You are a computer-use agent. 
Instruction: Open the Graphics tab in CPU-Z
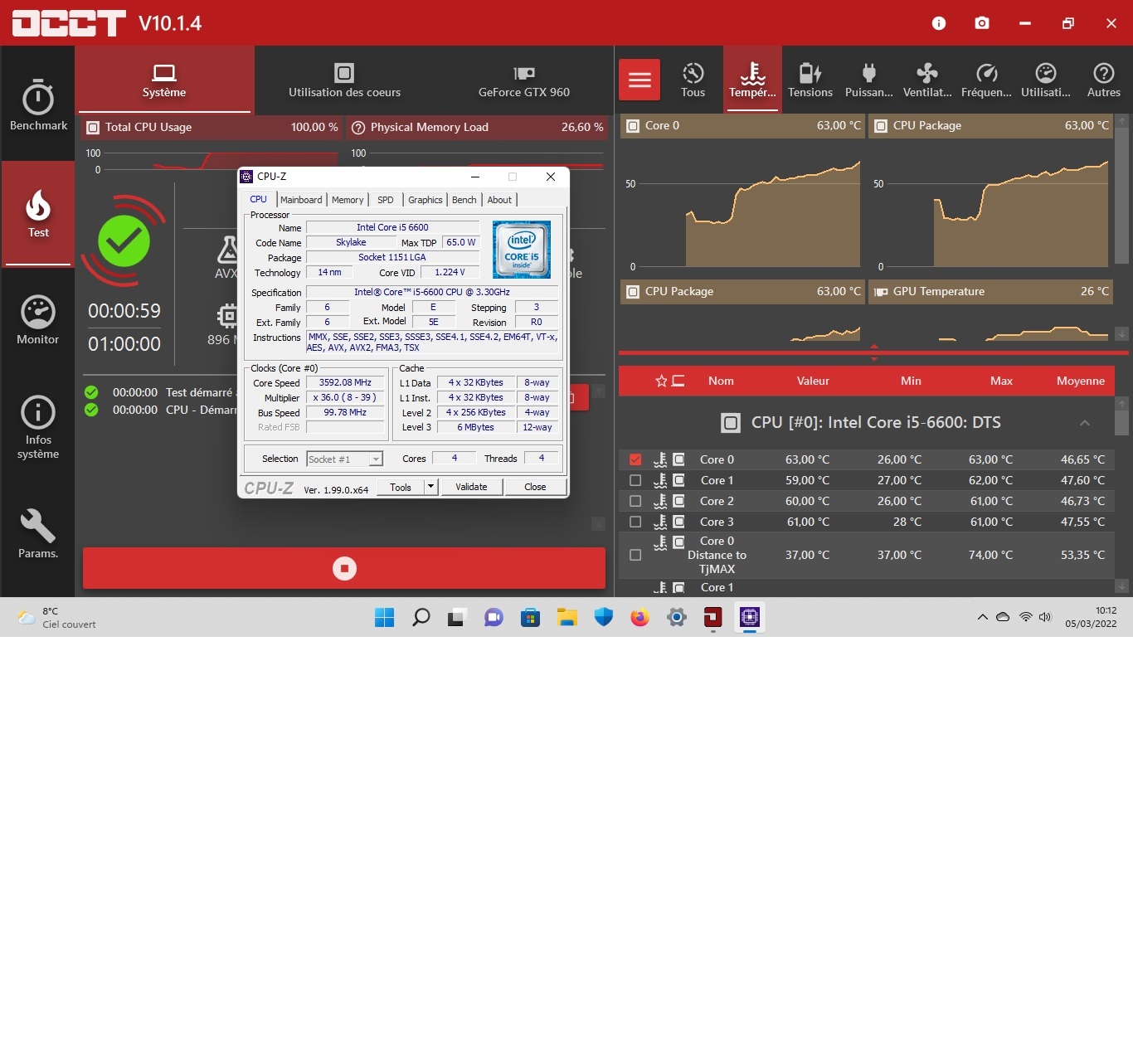point(425,200)
